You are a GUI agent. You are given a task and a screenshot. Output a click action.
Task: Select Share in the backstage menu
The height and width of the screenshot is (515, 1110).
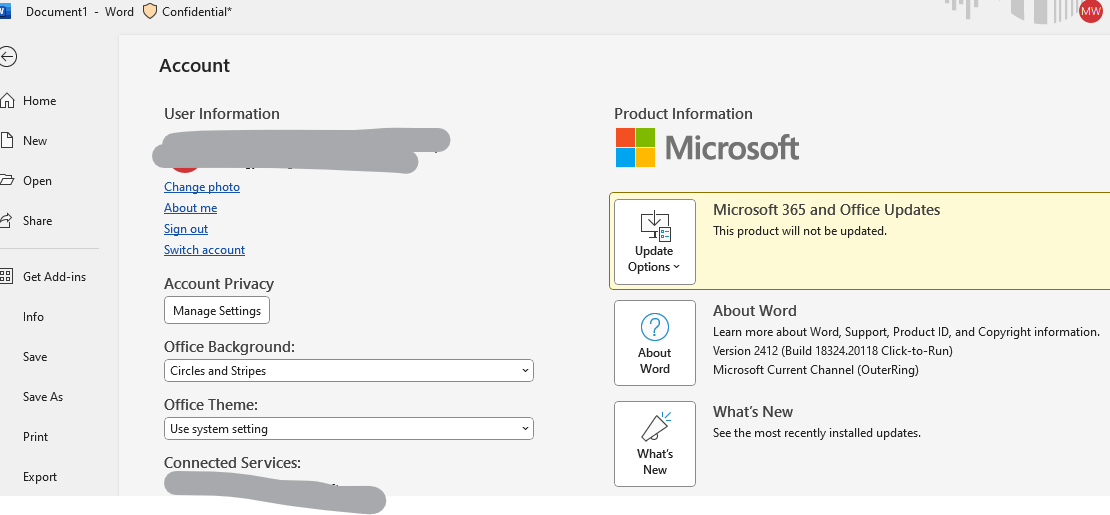point(37,220)
